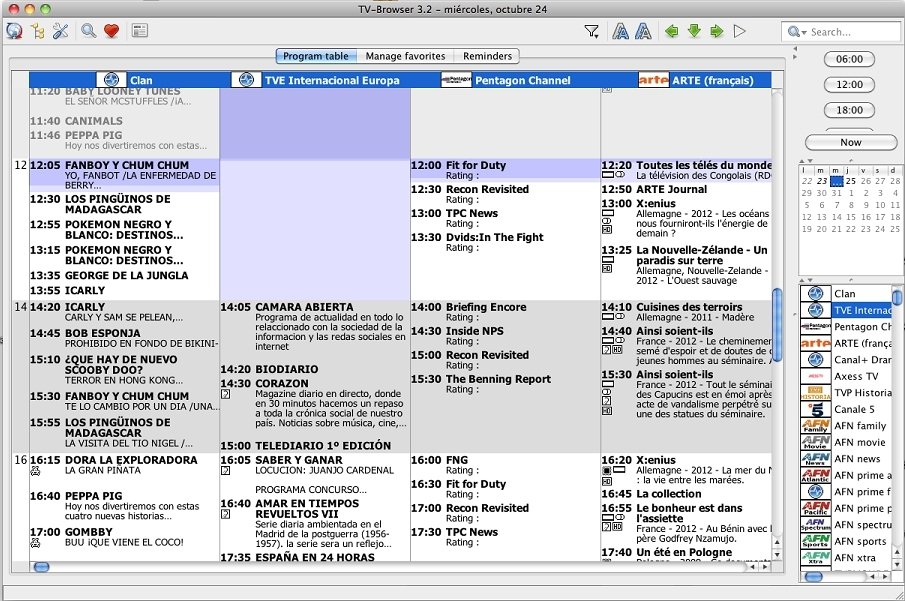Screen dimensions: 905x601
Task: Select day 23 in the calendar
Action: click(821, 181)
